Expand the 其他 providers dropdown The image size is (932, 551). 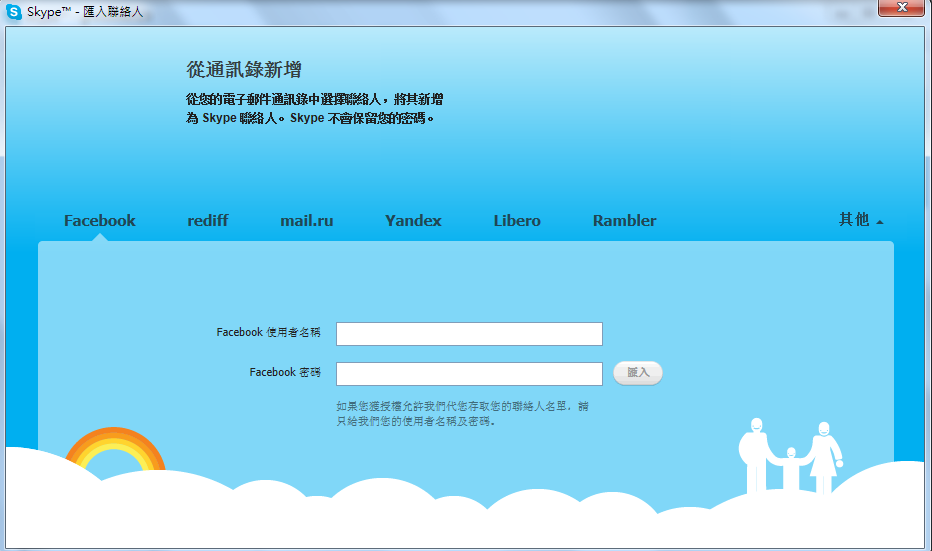[861, 220]
